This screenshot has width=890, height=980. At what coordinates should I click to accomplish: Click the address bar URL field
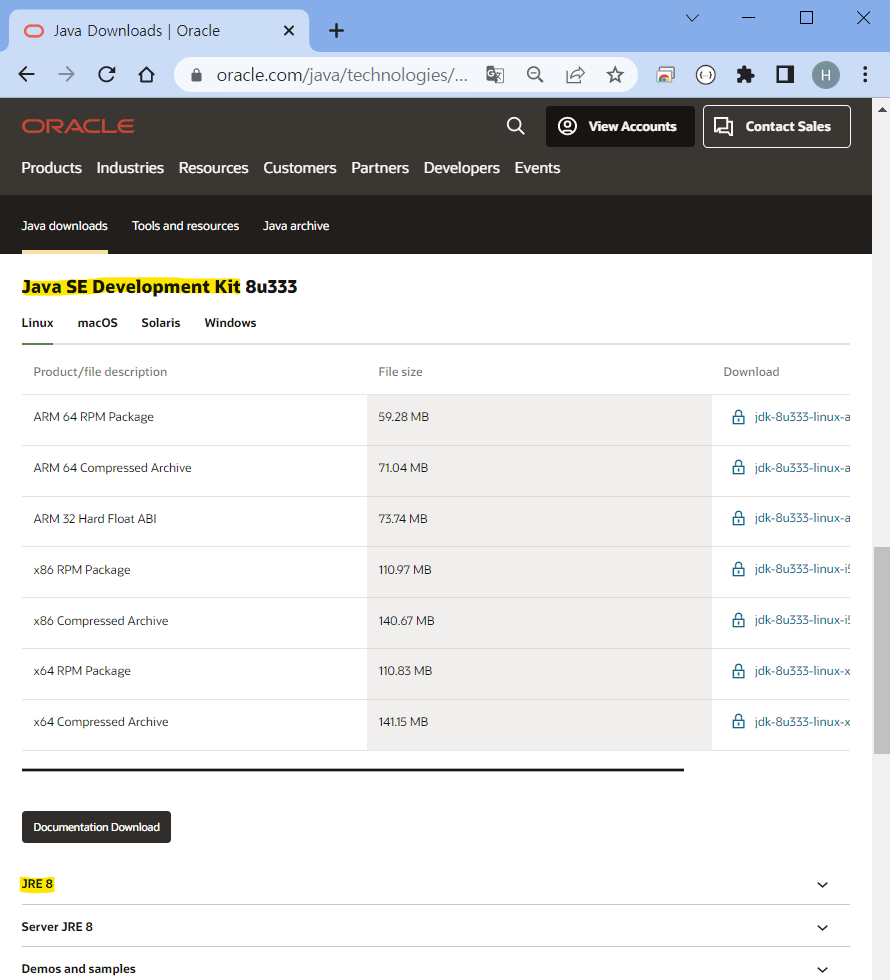click(341, 75)
